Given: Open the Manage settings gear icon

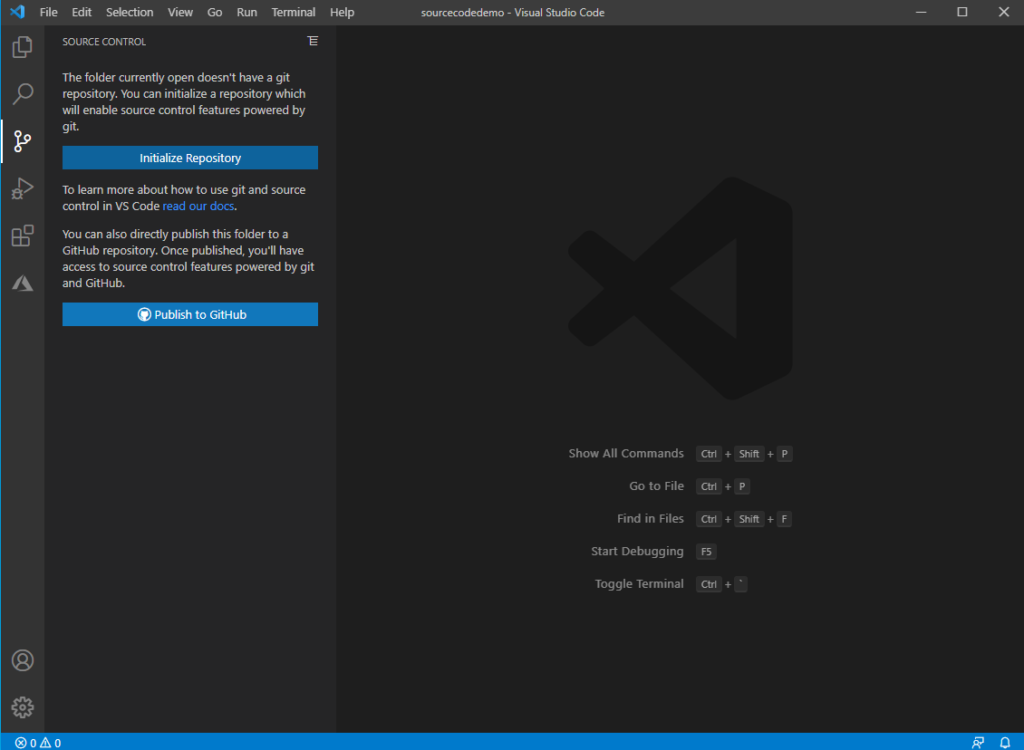Looking at the screenshot, I should tap(22, 706).
